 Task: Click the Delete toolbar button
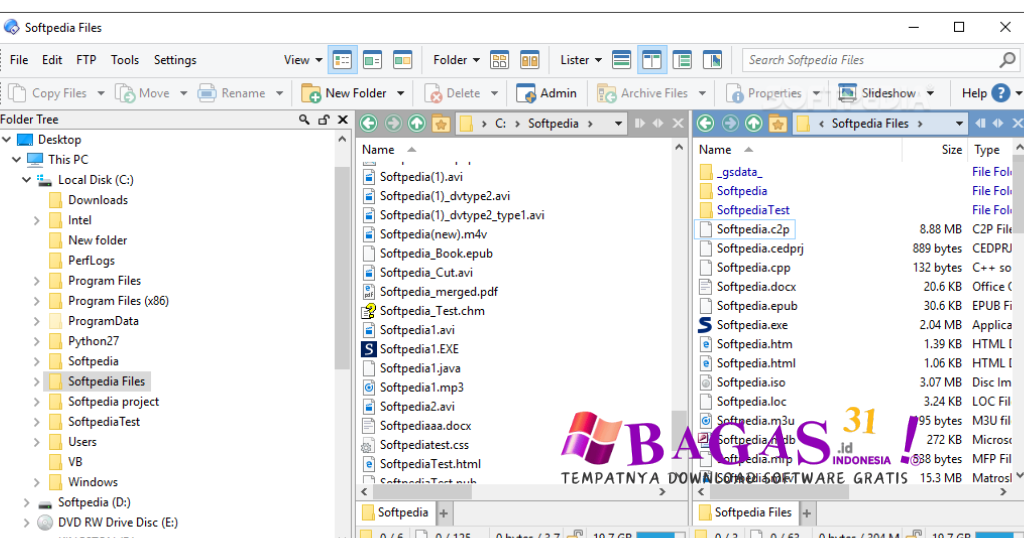pos(453,93)
